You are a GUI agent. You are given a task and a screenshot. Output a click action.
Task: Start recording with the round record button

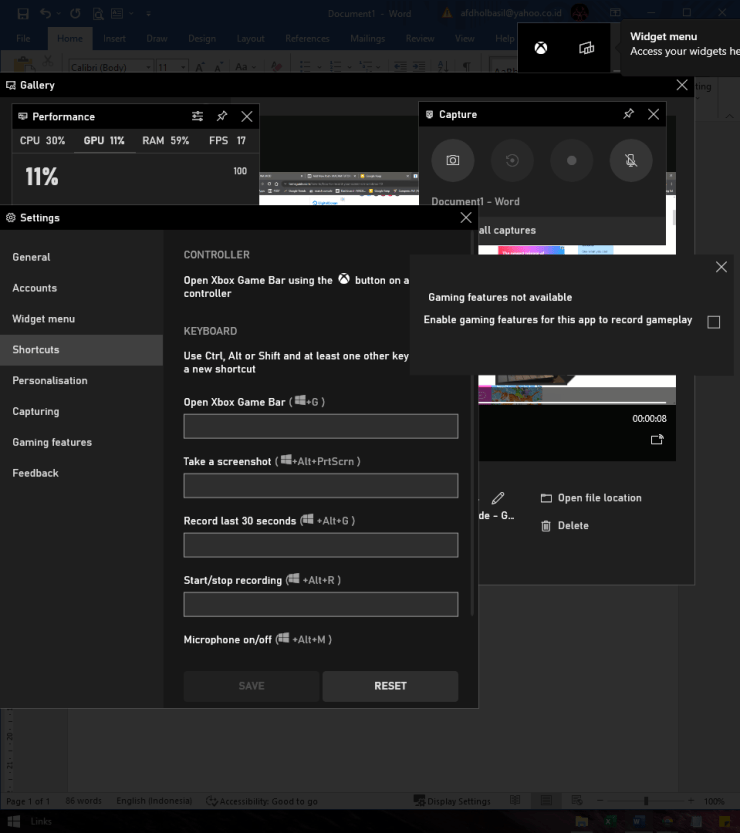coord(572,160)
